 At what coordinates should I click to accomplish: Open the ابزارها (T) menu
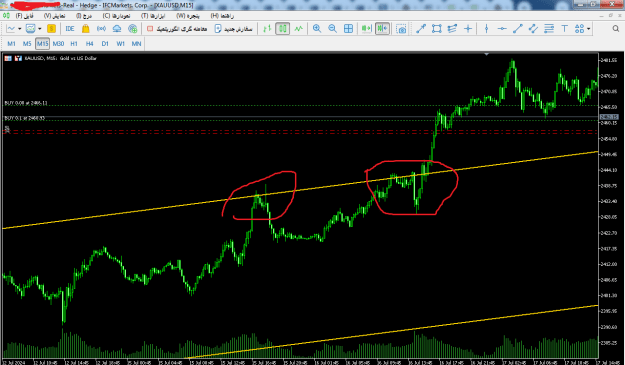tap(153, 16)
